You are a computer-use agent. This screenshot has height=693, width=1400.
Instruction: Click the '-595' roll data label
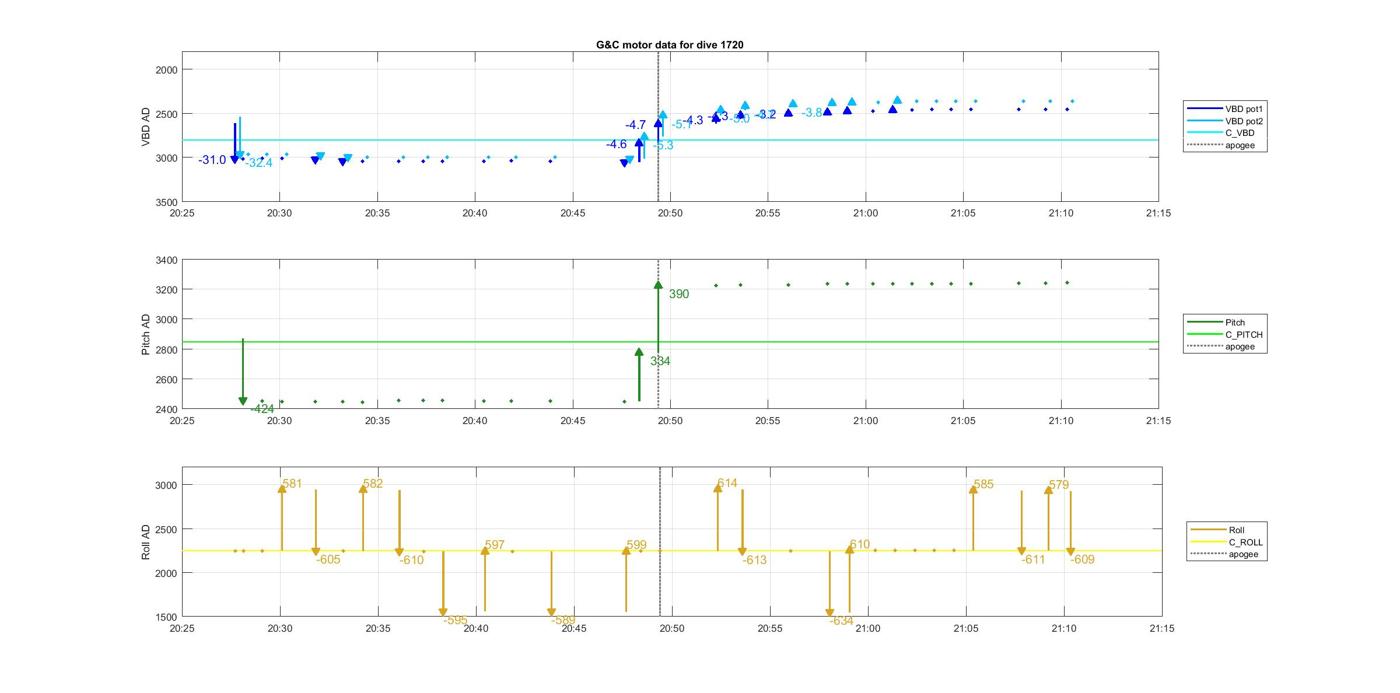tap(456, 621)
